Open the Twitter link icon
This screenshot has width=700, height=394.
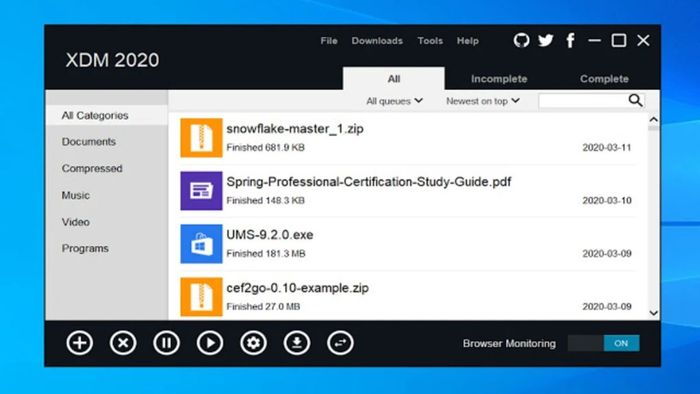(546, 41)
